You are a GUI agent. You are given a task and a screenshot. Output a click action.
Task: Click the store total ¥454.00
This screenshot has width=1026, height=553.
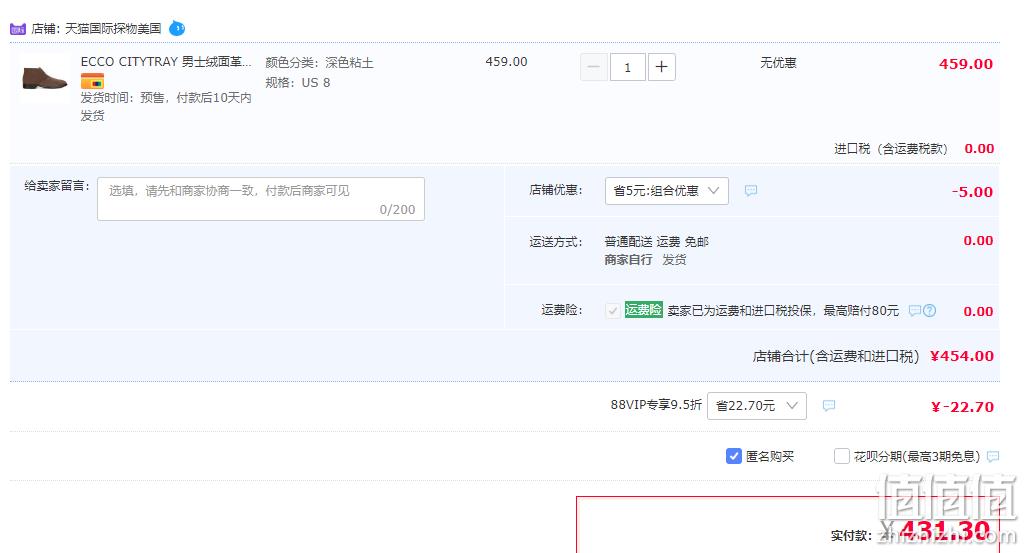[962, 356]
